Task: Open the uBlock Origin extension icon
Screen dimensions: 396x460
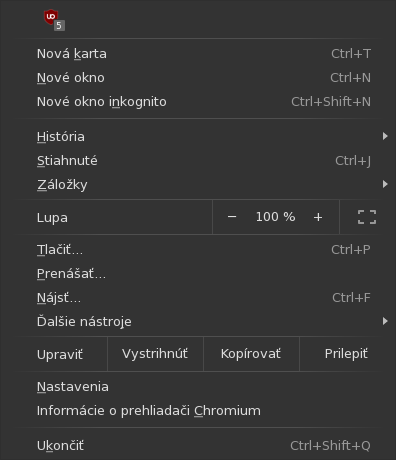Action: click(54, 20)
